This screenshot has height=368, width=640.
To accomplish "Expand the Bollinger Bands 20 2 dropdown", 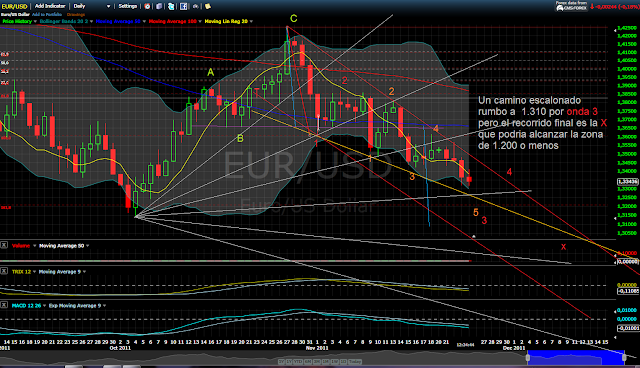I will 91,21.
